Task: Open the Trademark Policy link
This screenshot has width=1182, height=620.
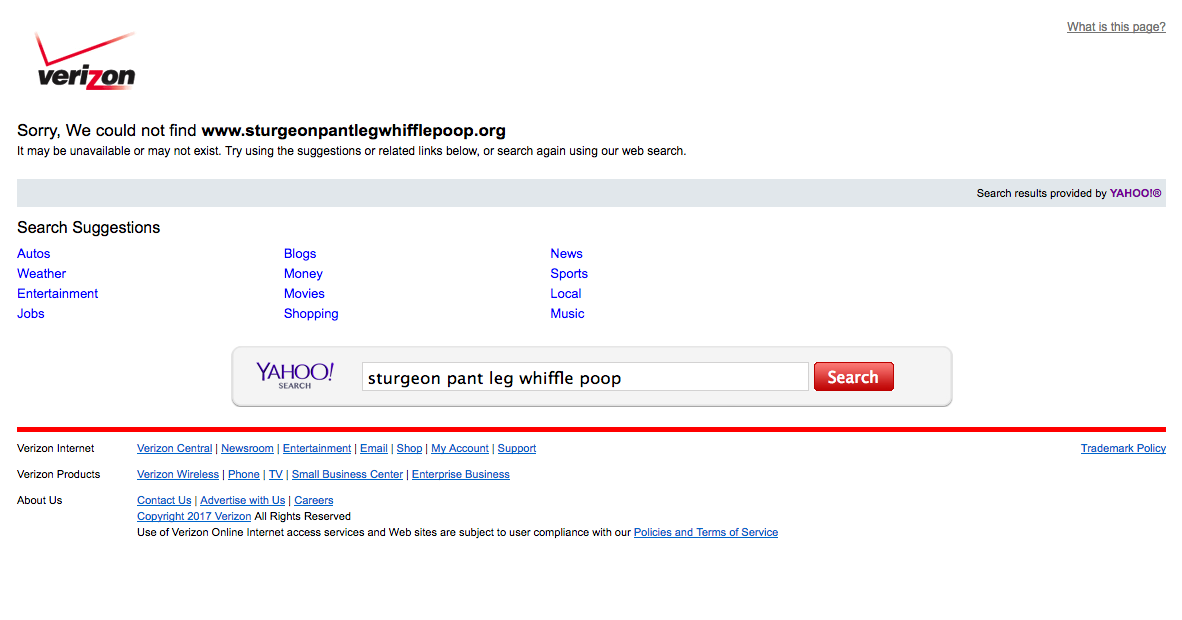Action: pos(1123,448)
